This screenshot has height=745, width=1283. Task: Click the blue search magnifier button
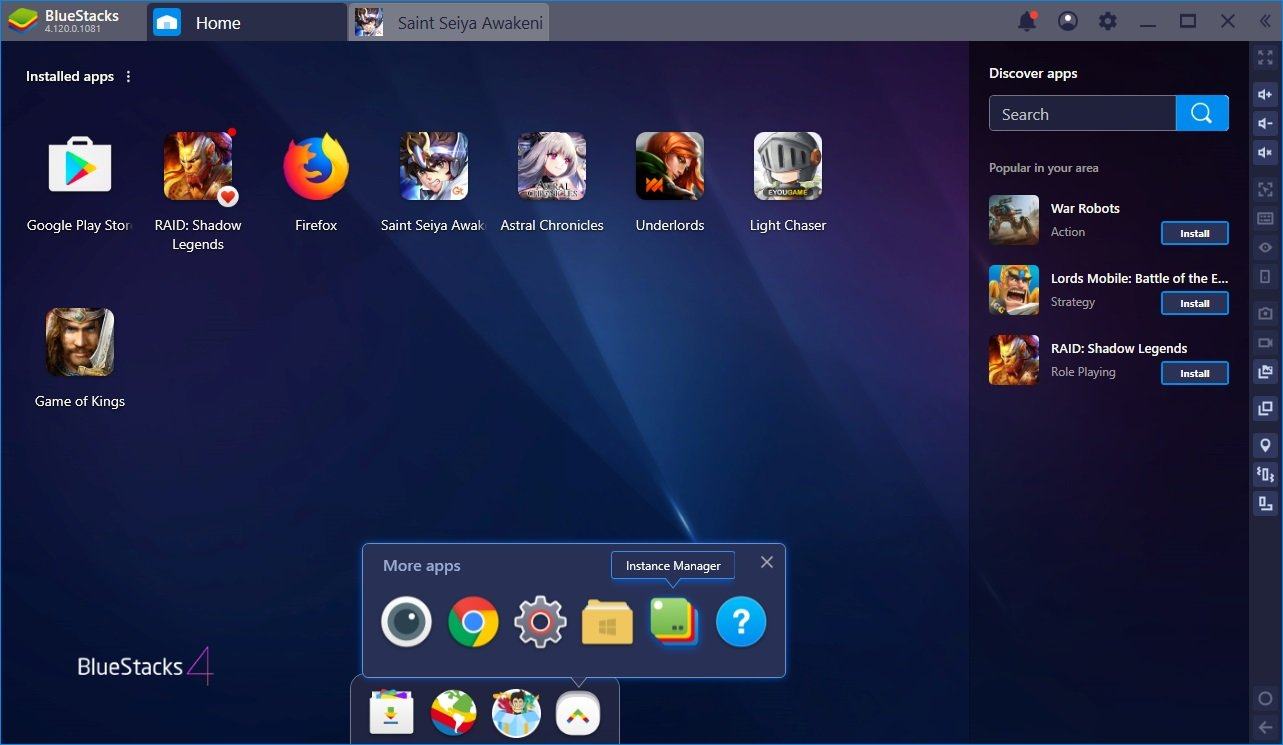tap(1202, 114)
